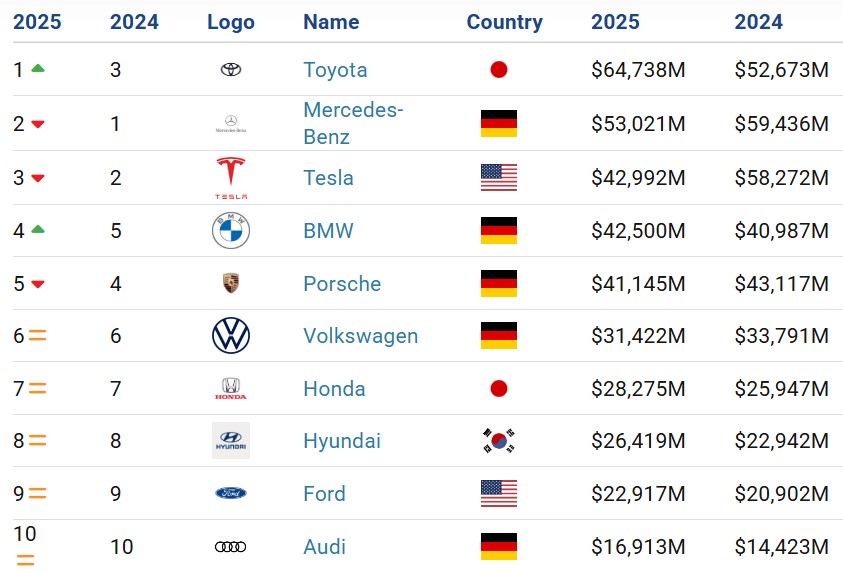Click the Hyundai logo thumbnail

coord(231,441)
